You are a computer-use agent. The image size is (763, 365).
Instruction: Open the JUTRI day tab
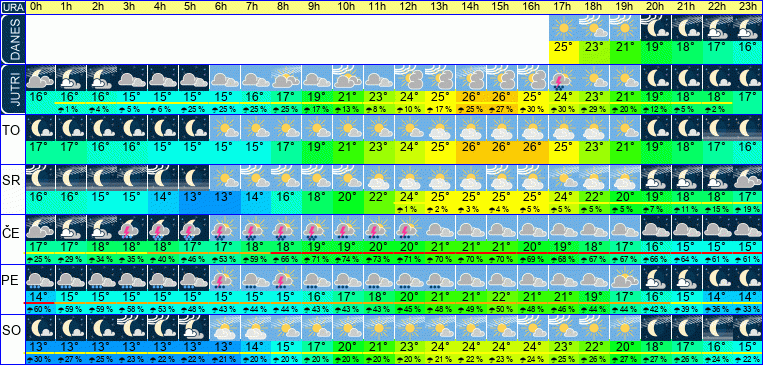click(x=13, y=90)
